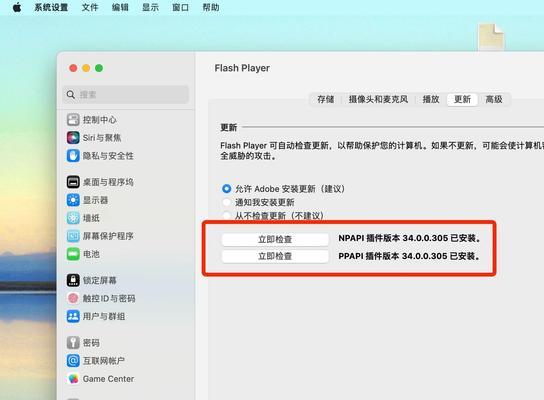Select 允许 Adobe 安装更新 radio option
The height and width of the screenshot is (400, 544).
[x=226, y=189]
